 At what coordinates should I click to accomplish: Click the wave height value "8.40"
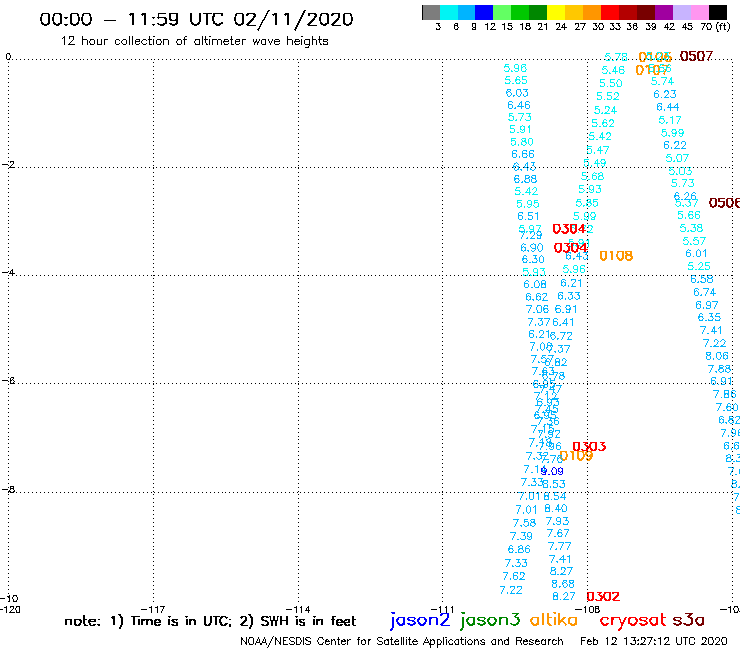[556, 508]
